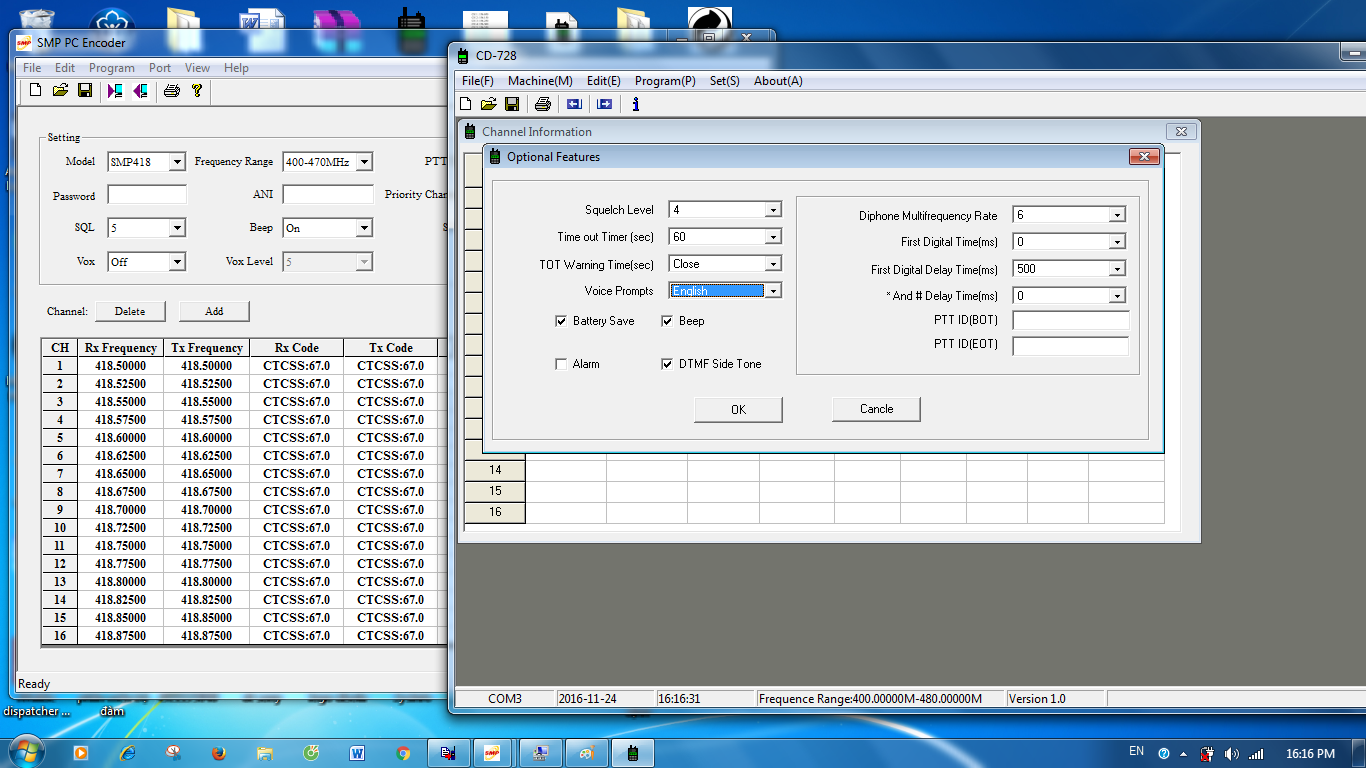Click Save disk icon in SMP PC Encoder toolbar
The image size is (1366, 768).
pyautogui.click(x=85, y=91)
